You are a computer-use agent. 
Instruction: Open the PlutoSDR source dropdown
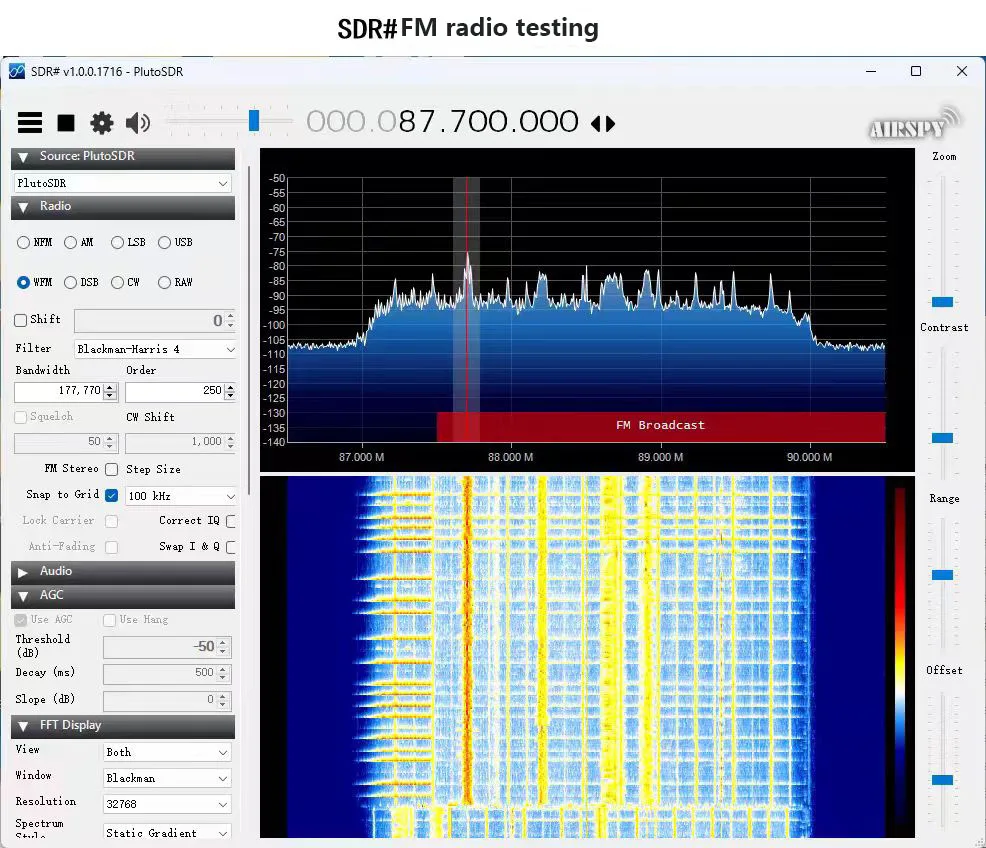tap(123, 184)
